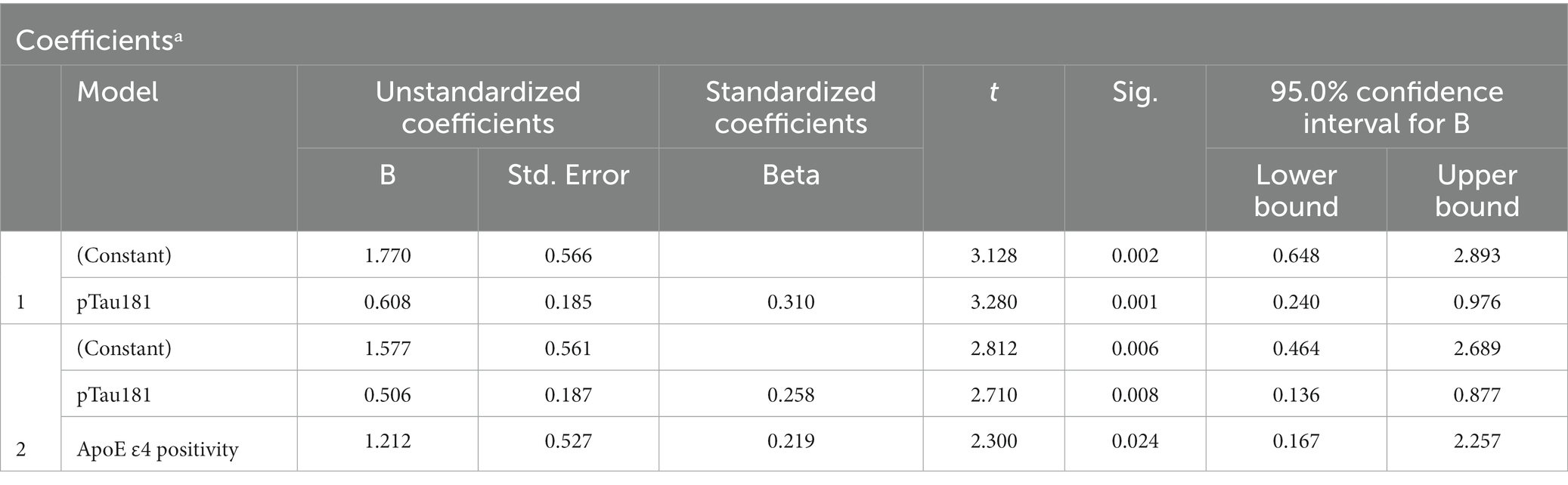Select the Std. Error subheader
The height and width of the screenshot is (485, 1568).
[x=569, y=175]
